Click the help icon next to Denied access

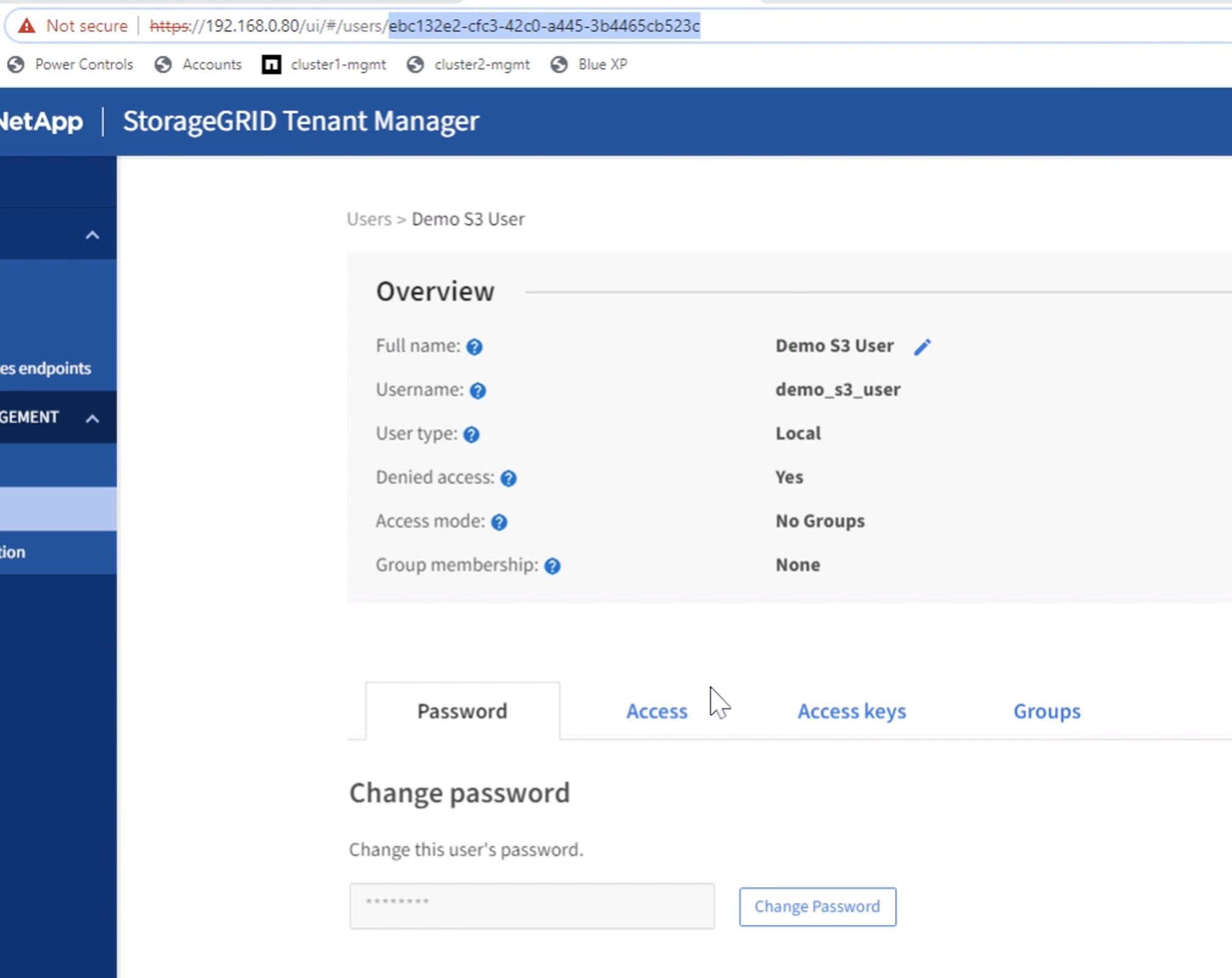coord(509,477)
